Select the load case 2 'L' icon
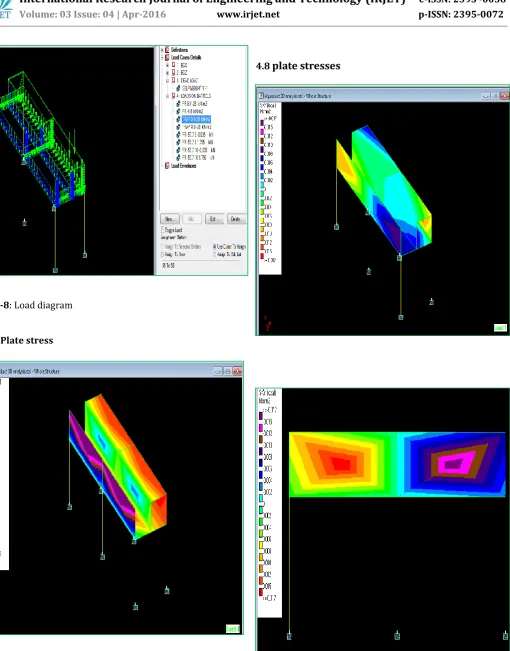 coord(173,72)
